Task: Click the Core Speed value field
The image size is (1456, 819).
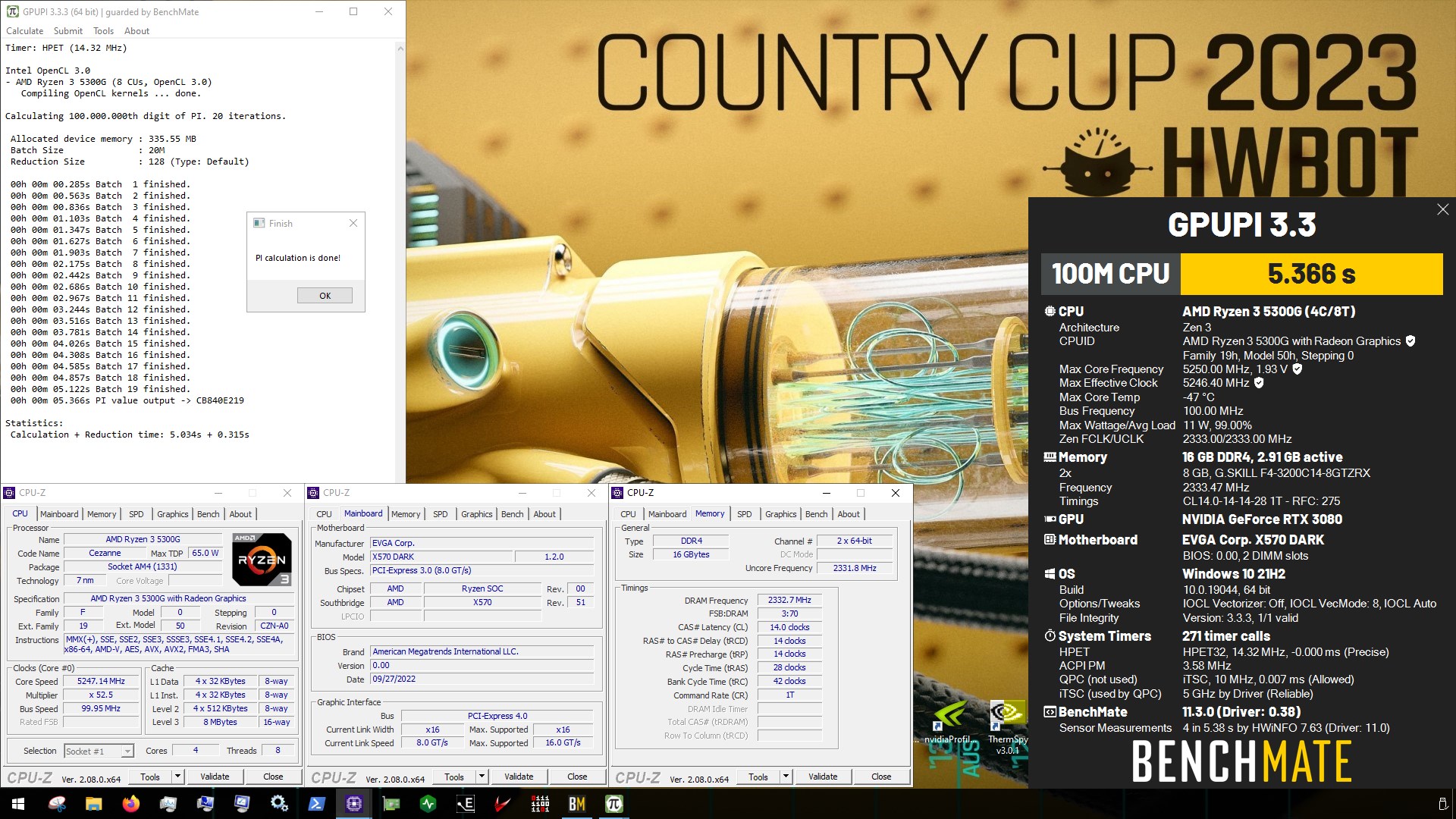Action: pos(101,681)
